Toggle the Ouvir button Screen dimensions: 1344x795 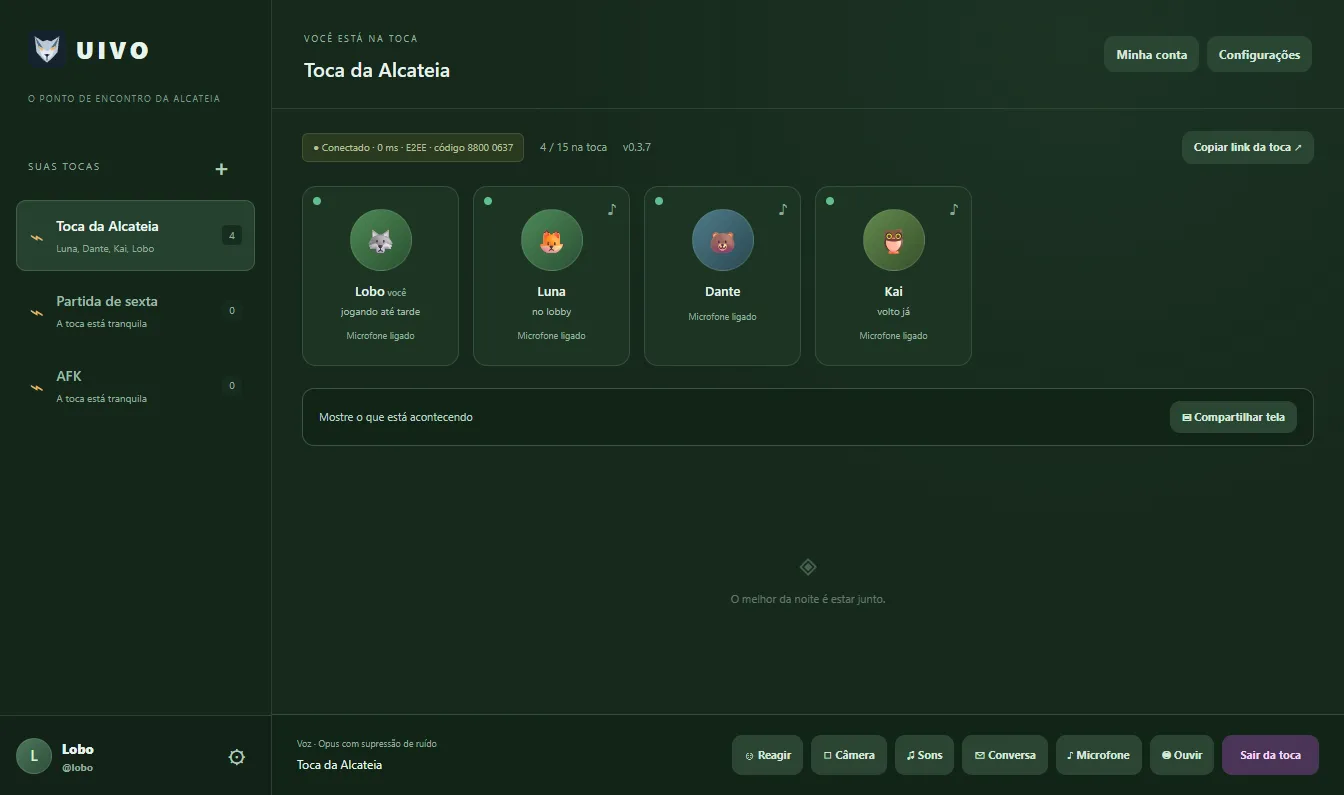(1182, 755)
